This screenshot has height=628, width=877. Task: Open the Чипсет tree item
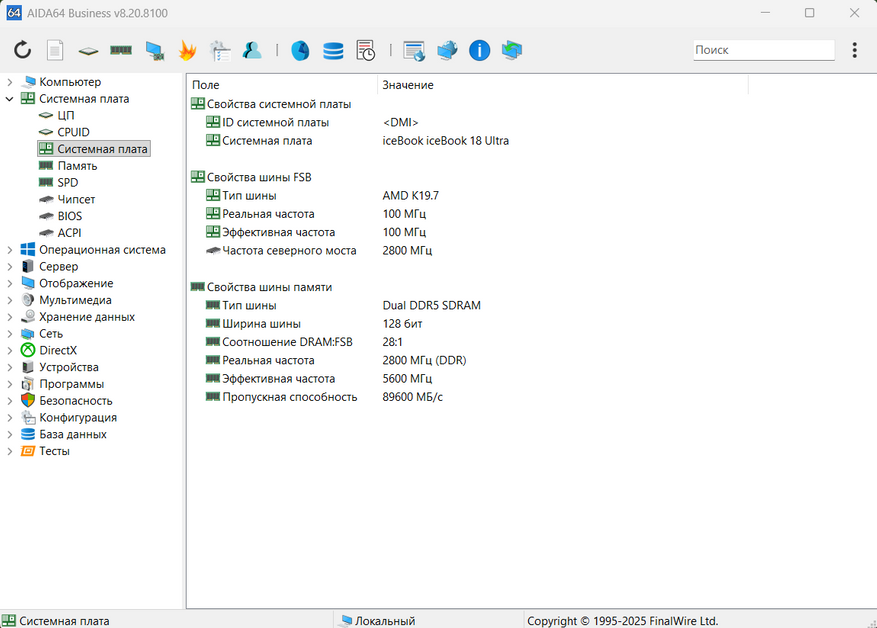point(76,199)
